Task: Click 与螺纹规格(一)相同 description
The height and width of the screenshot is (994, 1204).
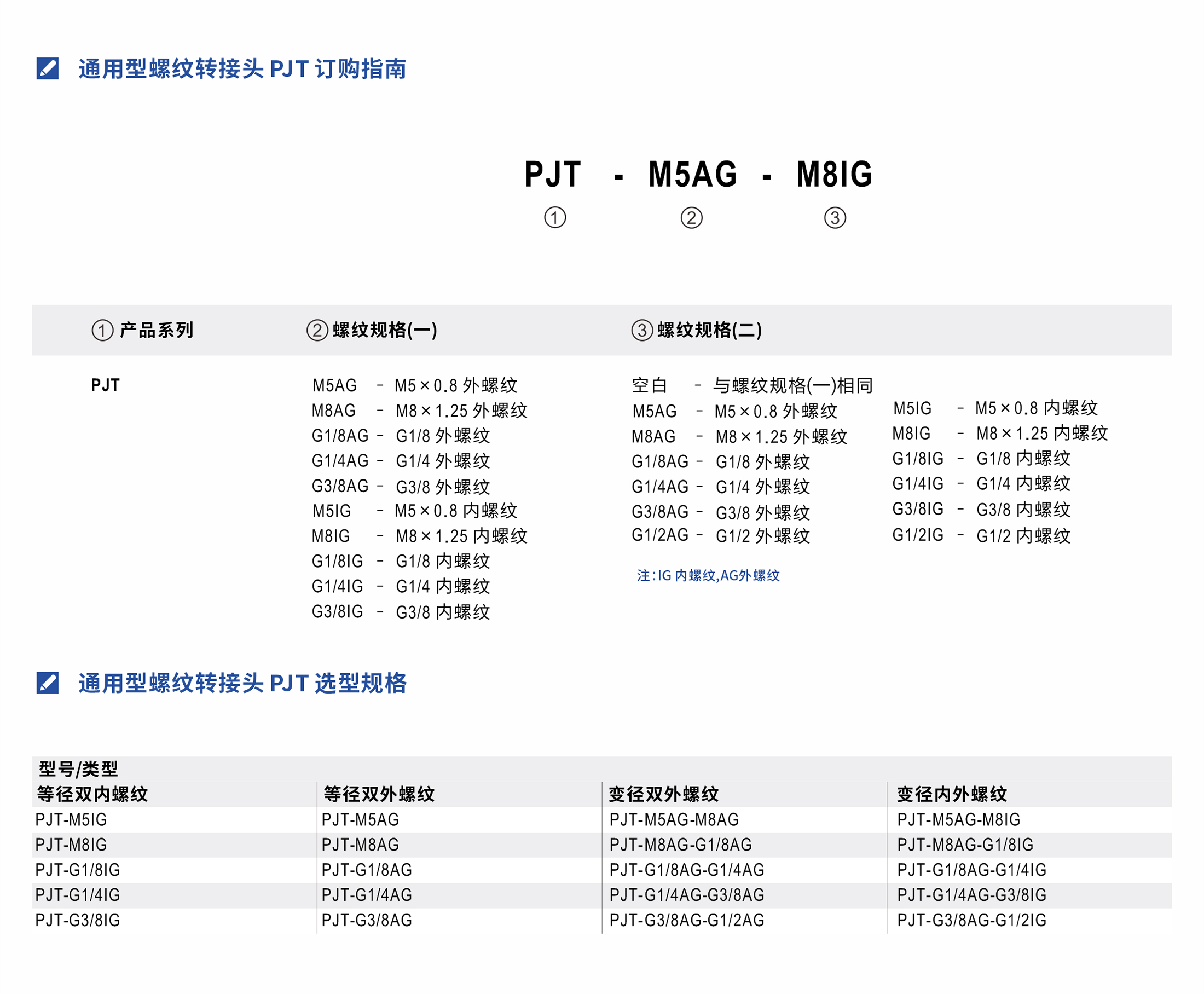Action: pos(792,385)
